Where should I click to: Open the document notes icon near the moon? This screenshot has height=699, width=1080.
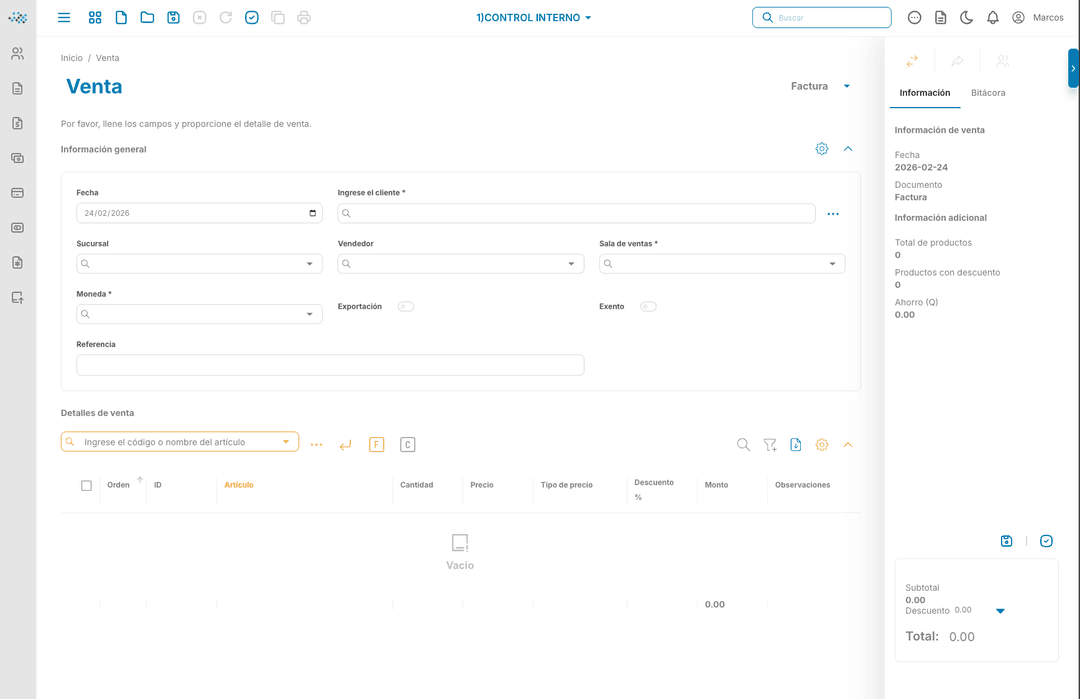(x=940, y=18)
